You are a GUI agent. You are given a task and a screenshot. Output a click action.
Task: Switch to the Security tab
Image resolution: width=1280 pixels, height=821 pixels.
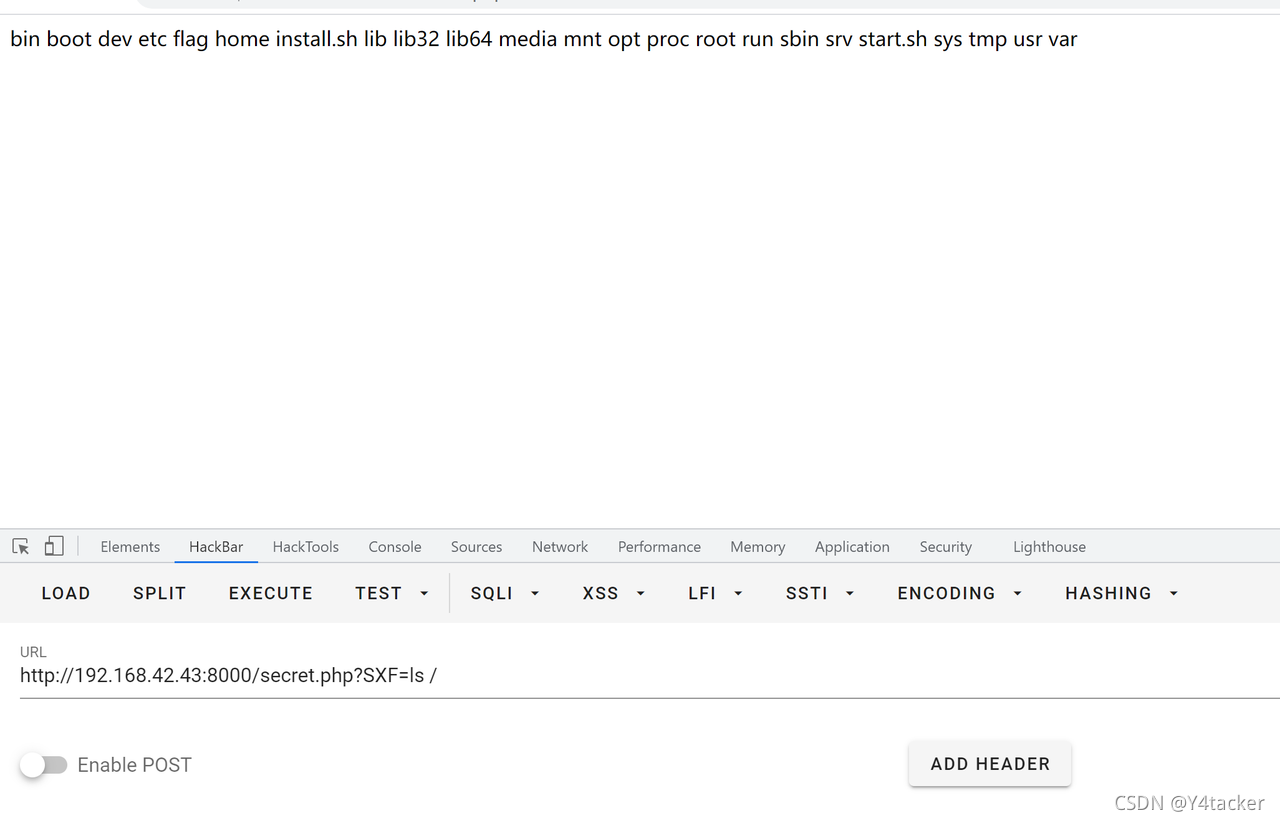[946, 547]
